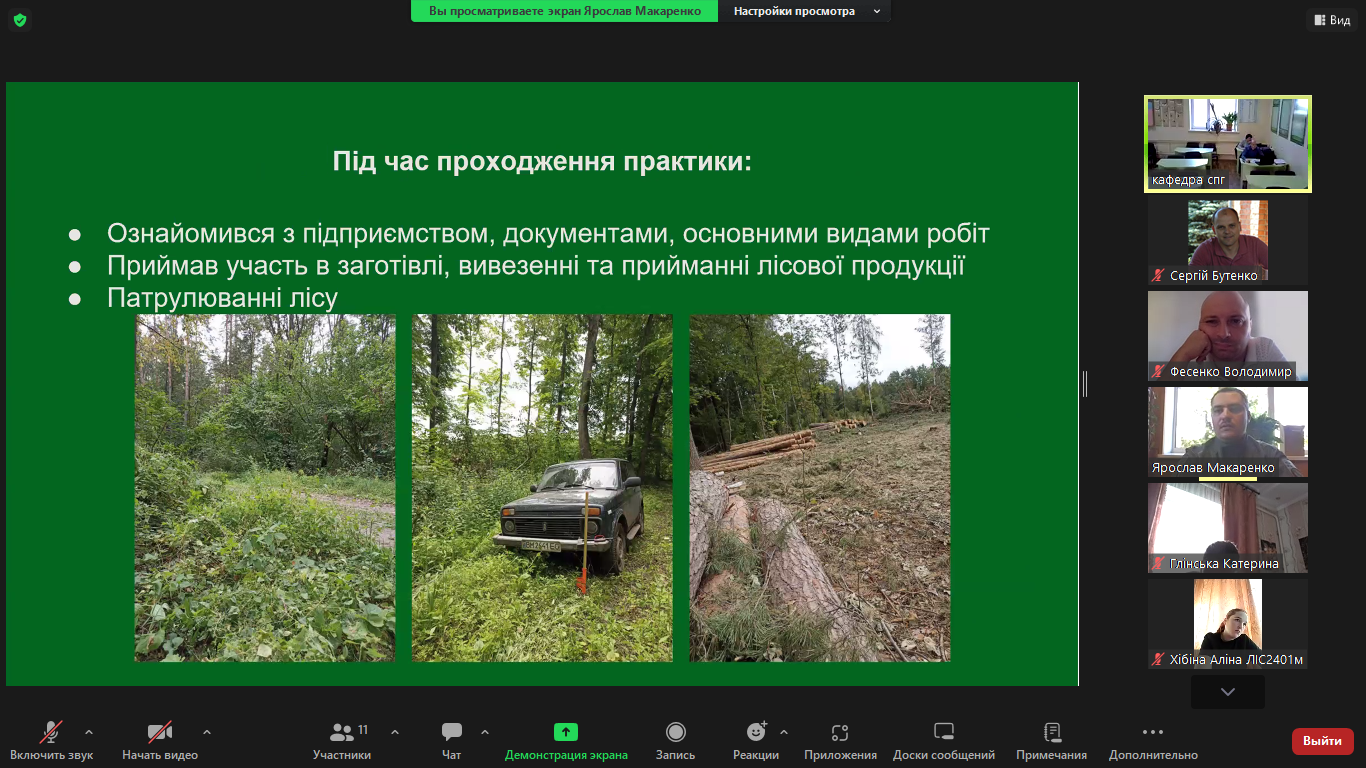Leave the meeting with the Выйти button
The width and height of the screenshot is (1366, 768).
click(x=1322, y=741)
